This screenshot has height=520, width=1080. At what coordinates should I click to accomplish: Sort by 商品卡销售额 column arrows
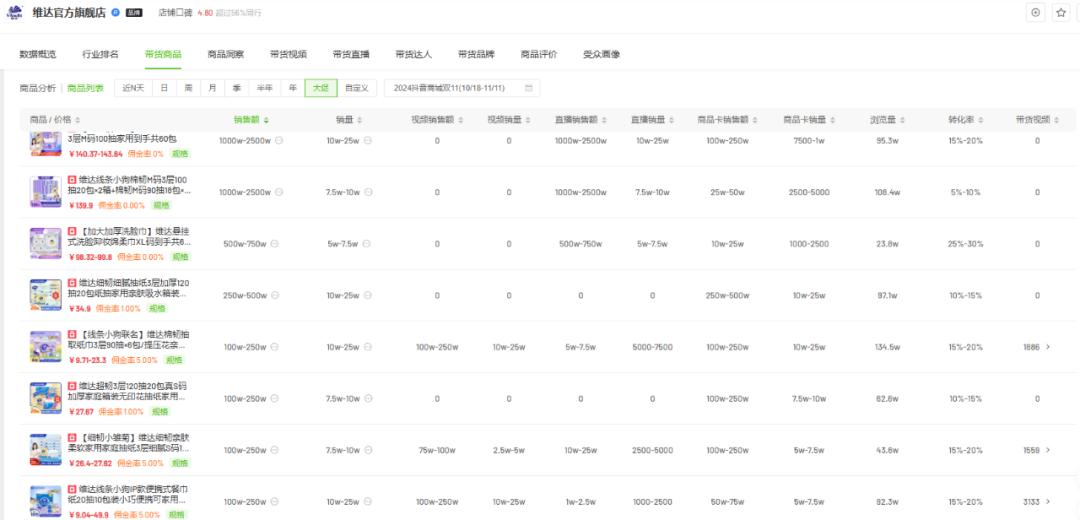click(x=756, y=120)
